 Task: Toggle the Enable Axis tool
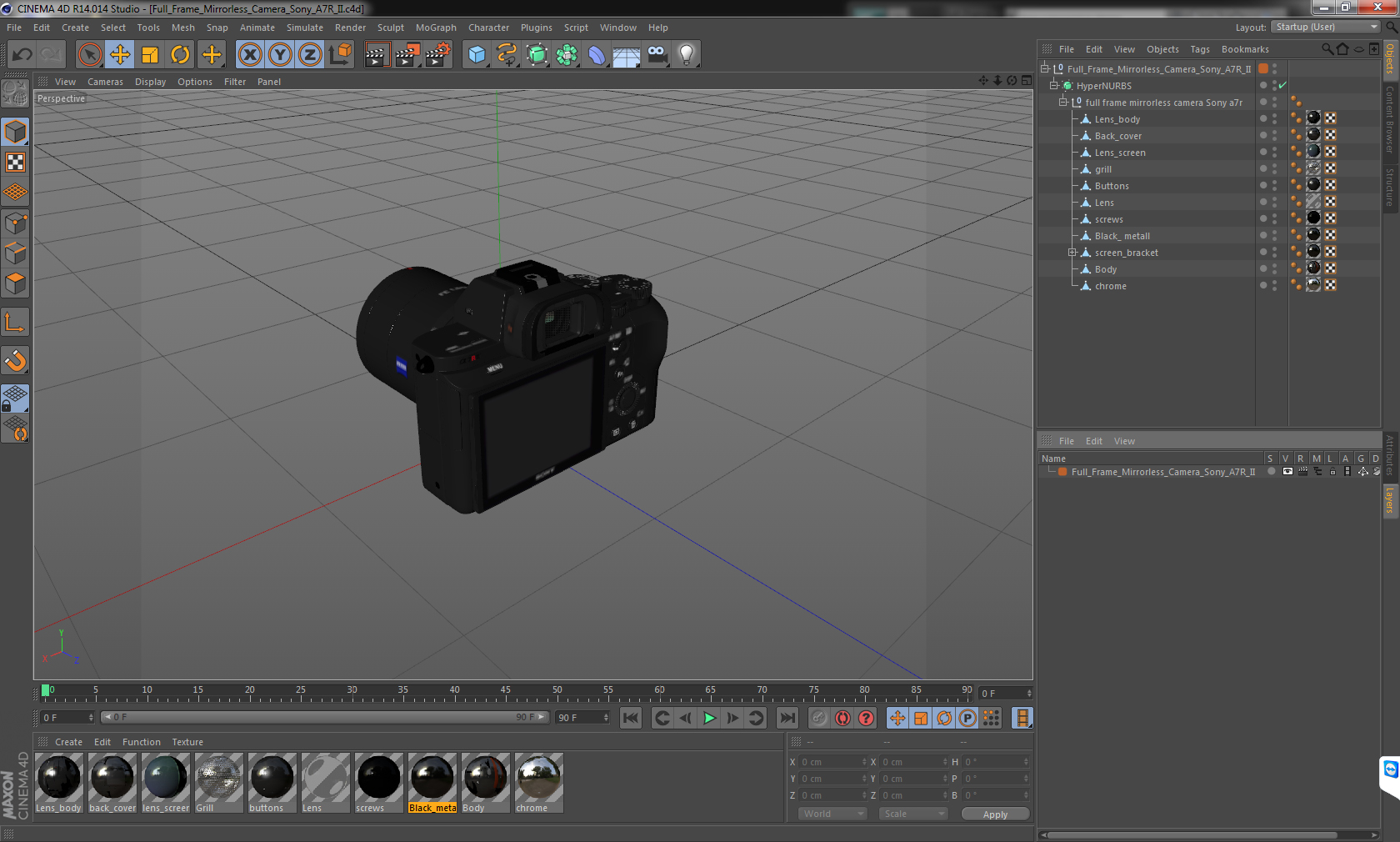[x=16, y=322]
